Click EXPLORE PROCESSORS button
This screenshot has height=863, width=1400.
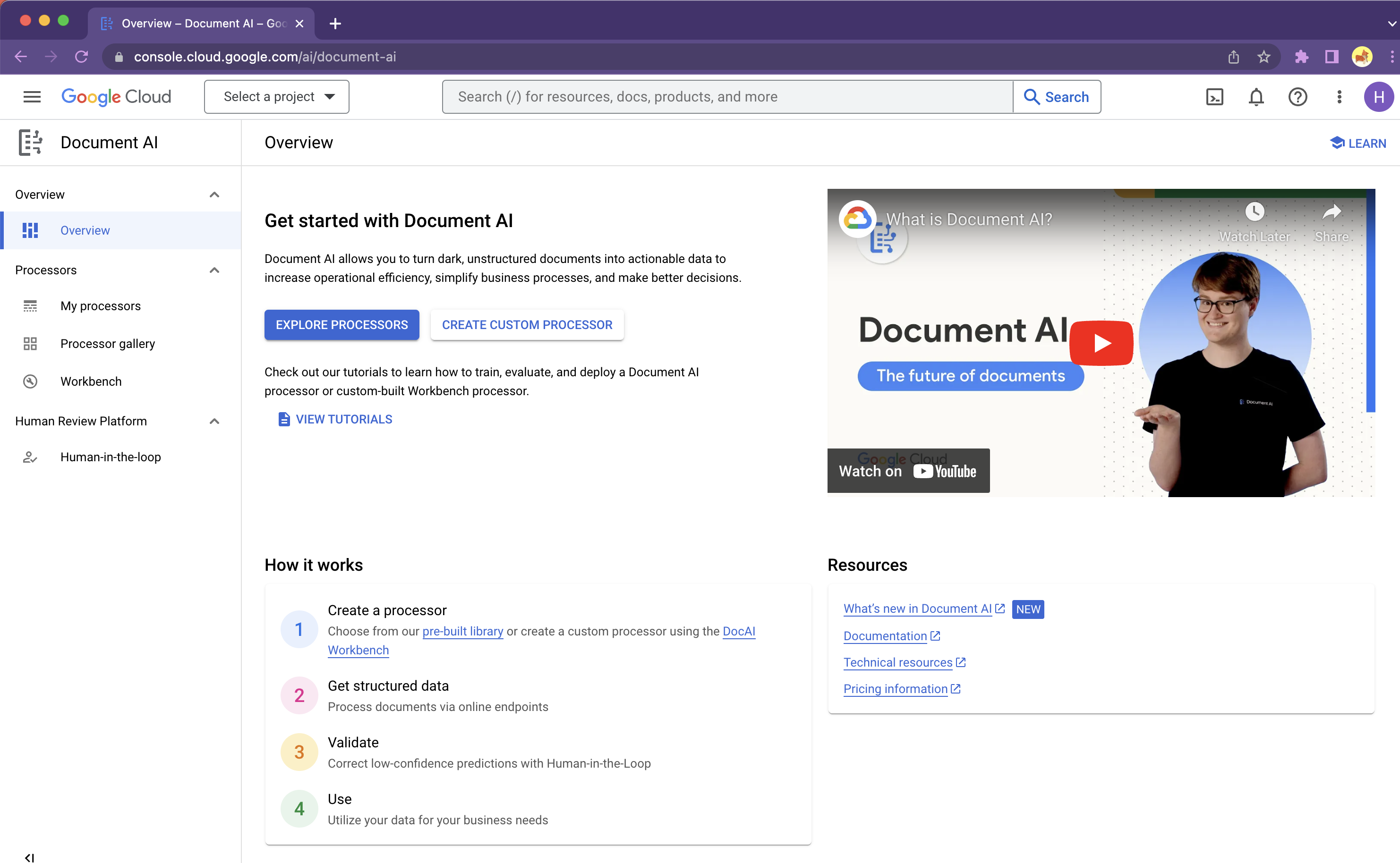coord(342,324)
